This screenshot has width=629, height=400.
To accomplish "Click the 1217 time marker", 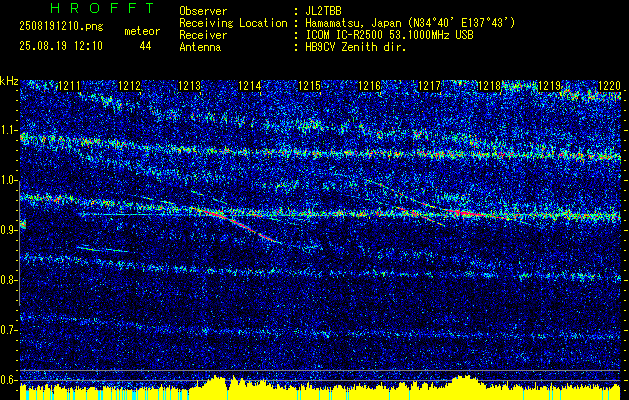I will click(x=429, y=85).
